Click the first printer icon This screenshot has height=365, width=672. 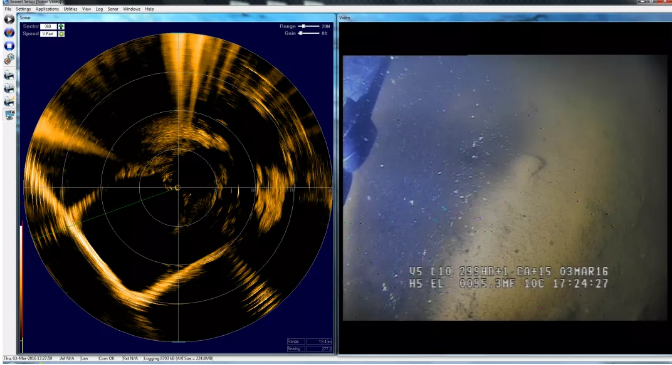point(9,75)
